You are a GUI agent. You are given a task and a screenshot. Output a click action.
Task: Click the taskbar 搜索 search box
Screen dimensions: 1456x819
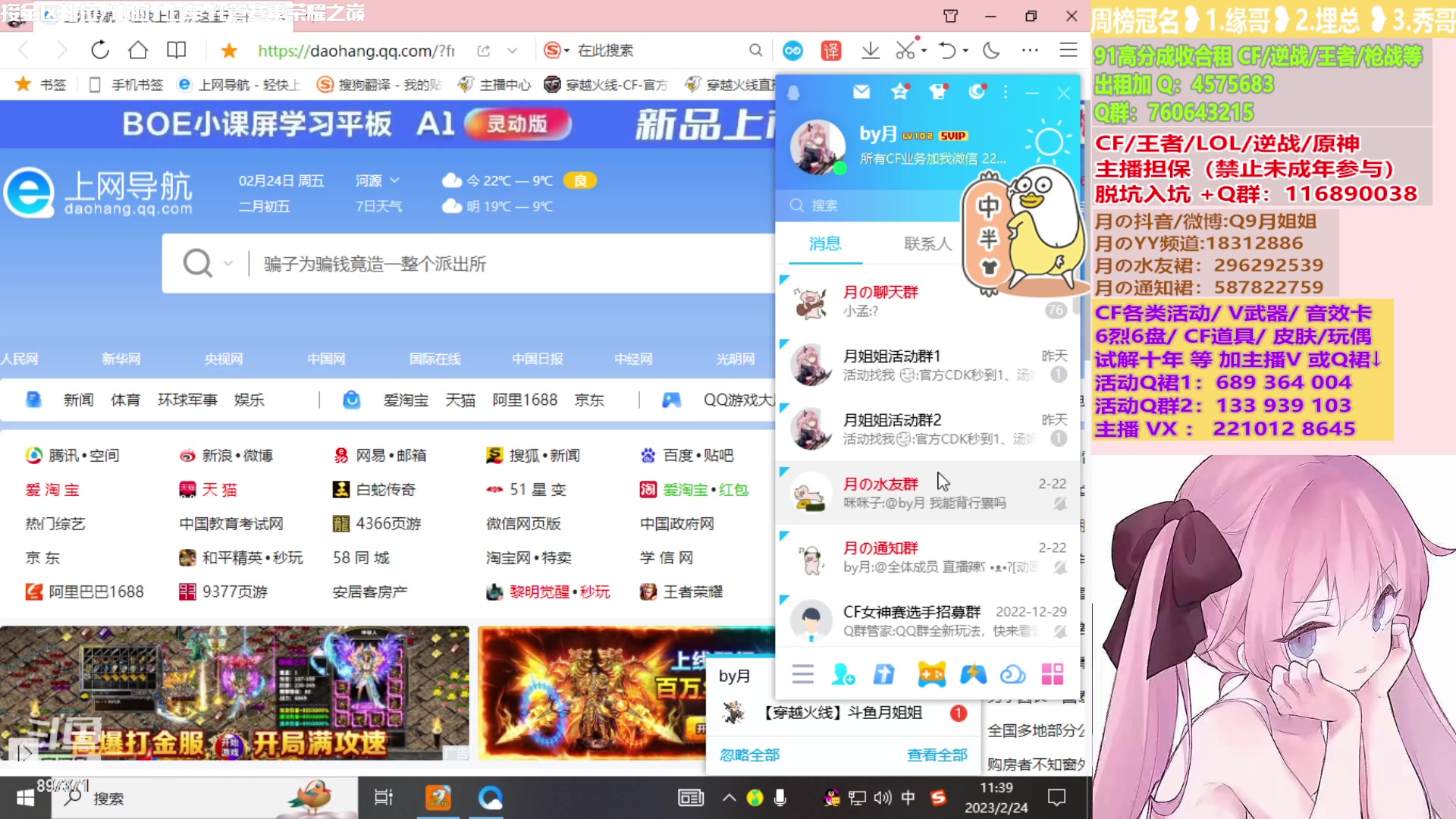pyautogui.click(x=205, y=798)
